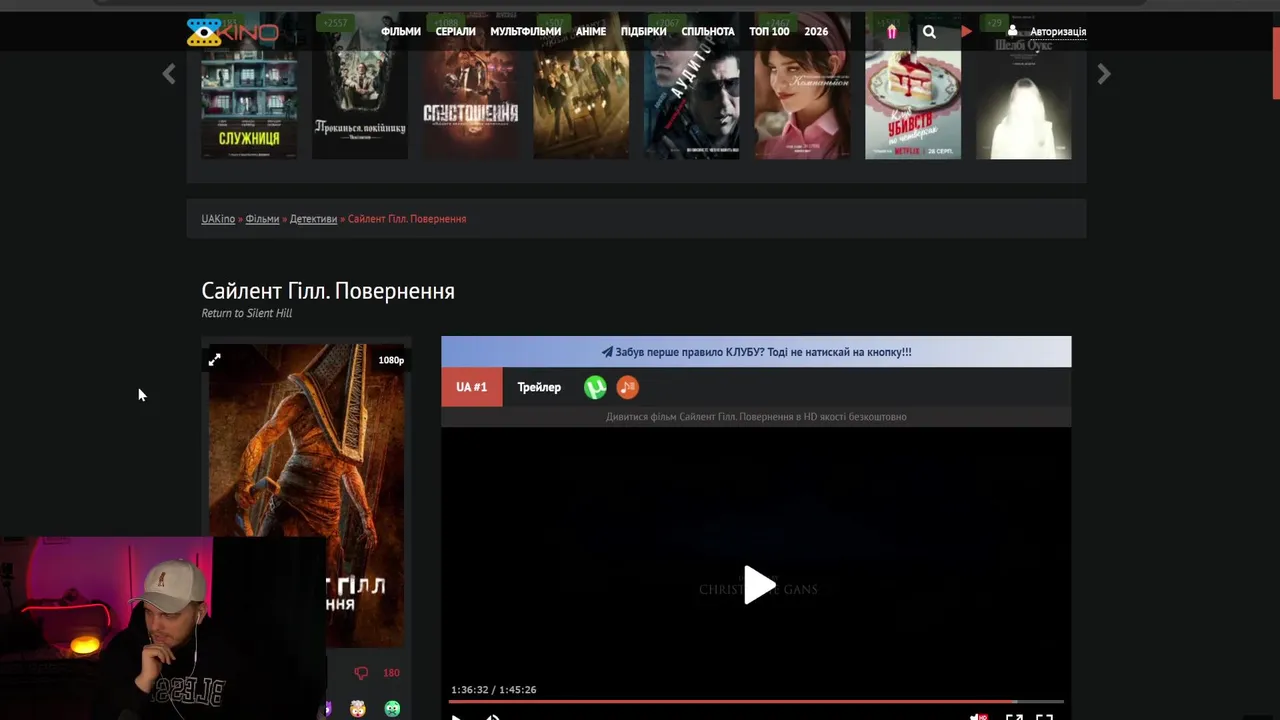Click the title Сайлент Гілл. Повернення
The height and width of the screenshot is (720, 1280).
[x=328, y=291]
